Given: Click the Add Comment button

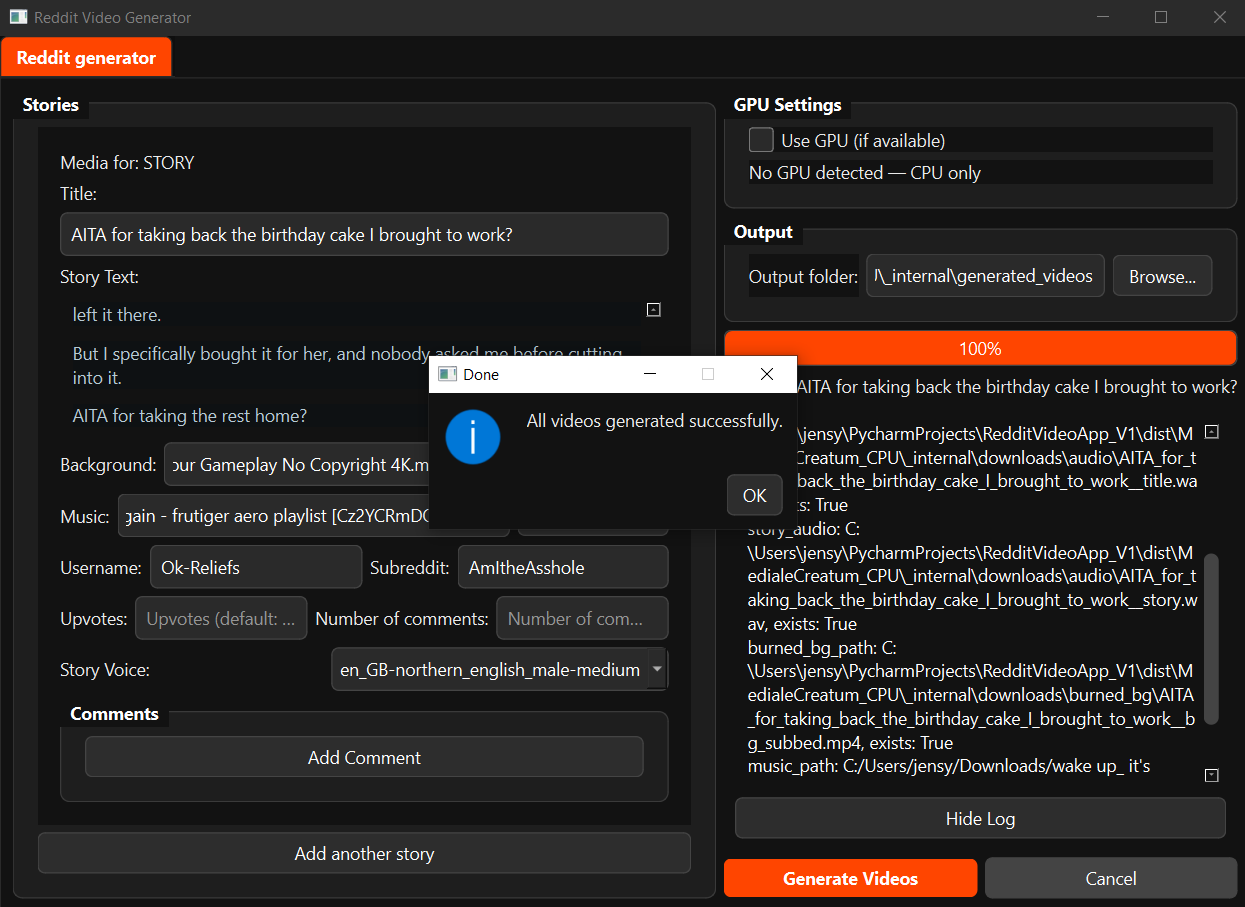Looking at the screenshot, I should pyautogui.click(x=364, y=757).
